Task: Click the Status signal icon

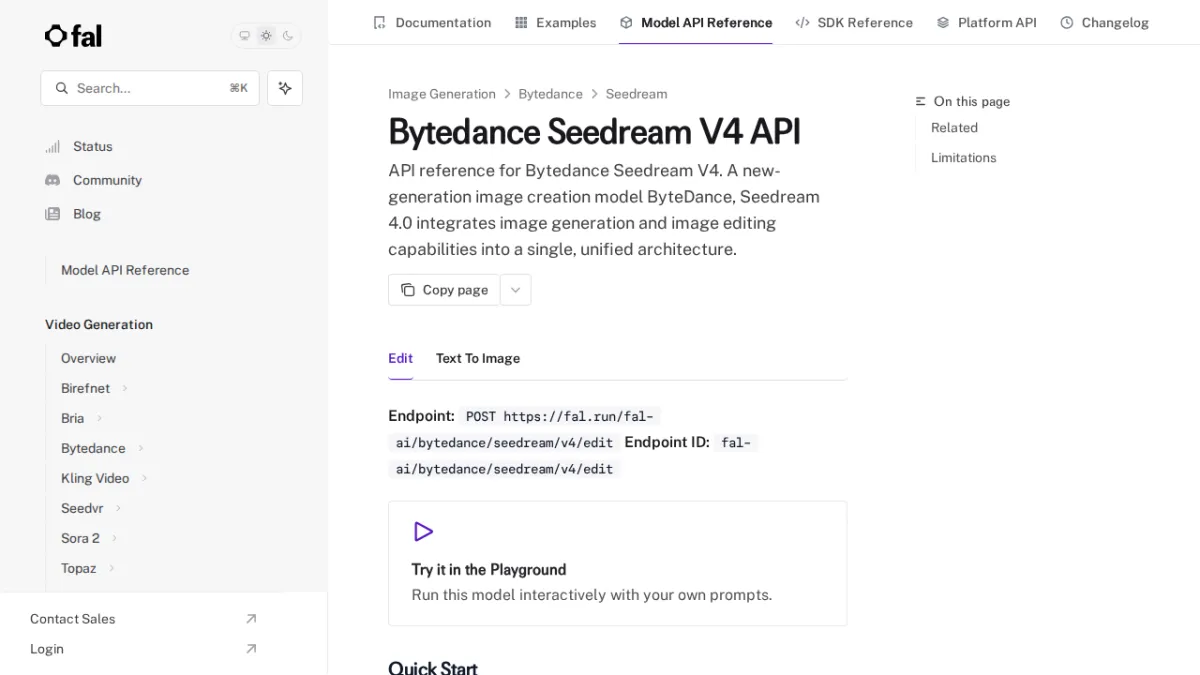Action: click(53, 147)
